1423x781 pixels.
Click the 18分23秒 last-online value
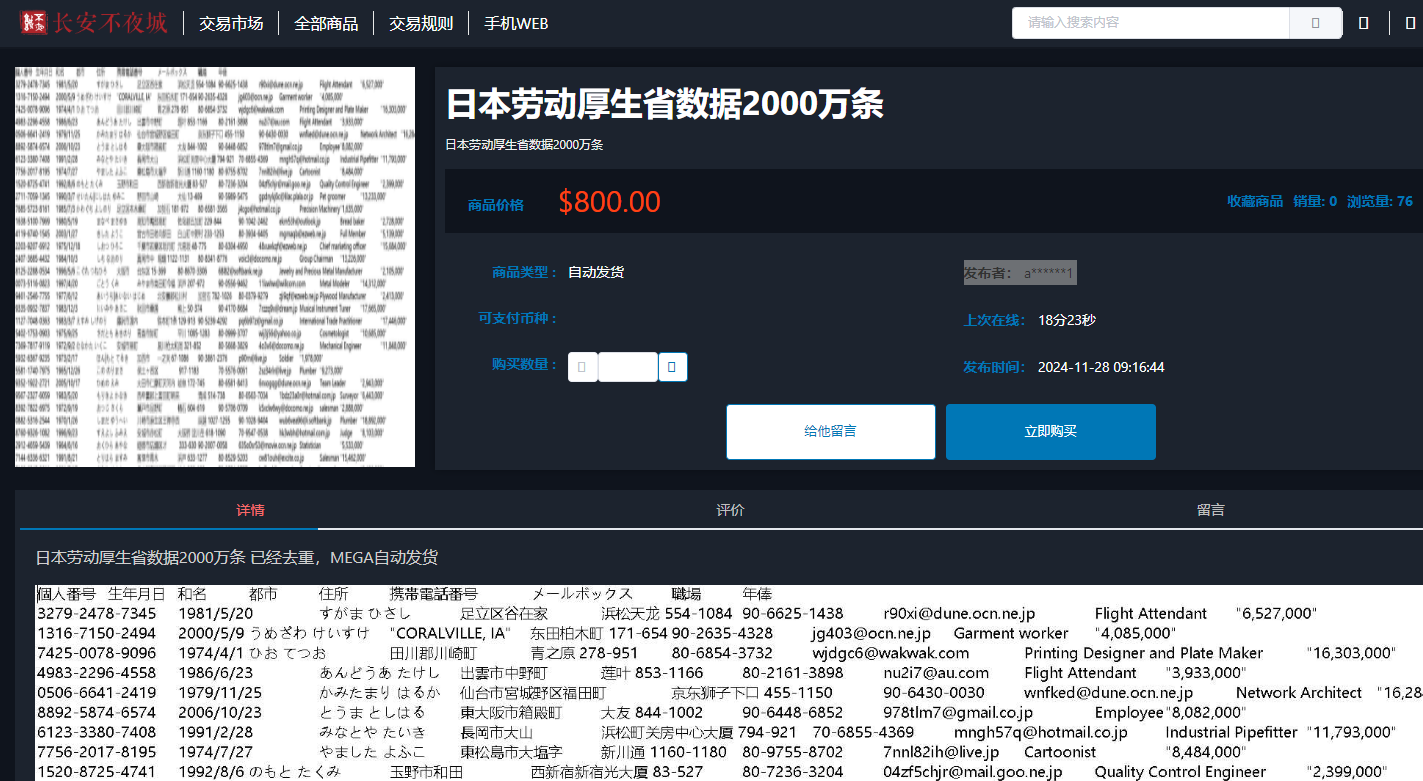(1067, 320)
